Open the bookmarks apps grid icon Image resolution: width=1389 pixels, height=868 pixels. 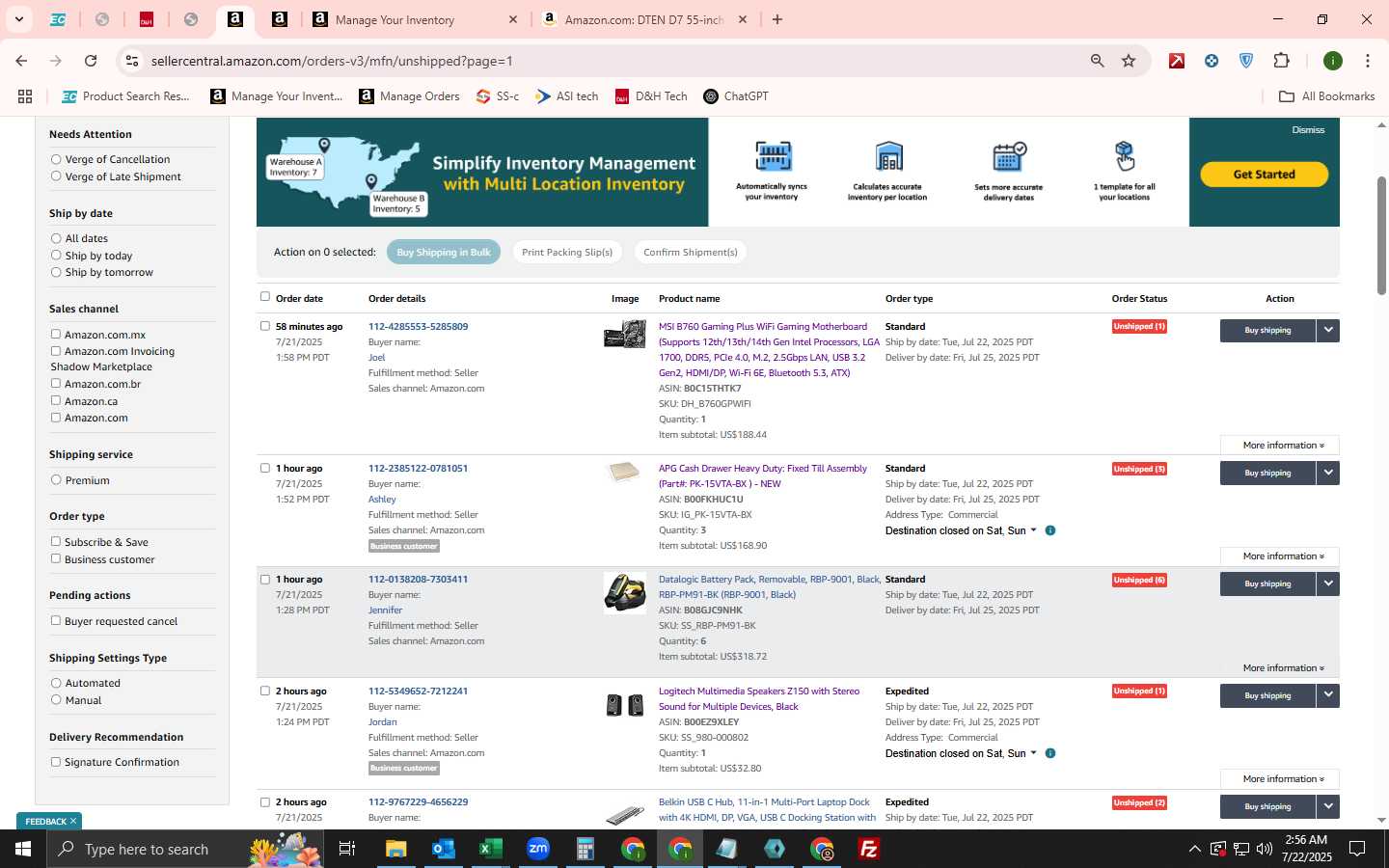point(25,96)
